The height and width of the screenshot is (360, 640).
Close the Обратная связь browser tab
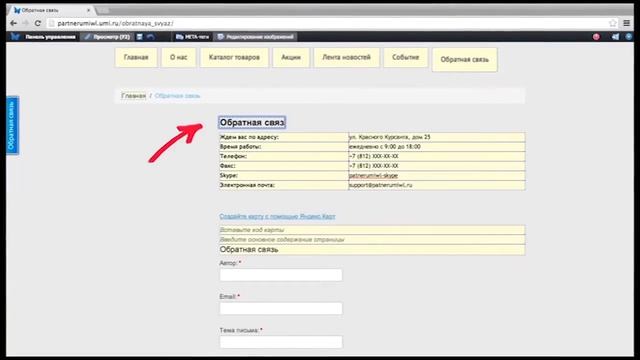(x=89, y=10)
